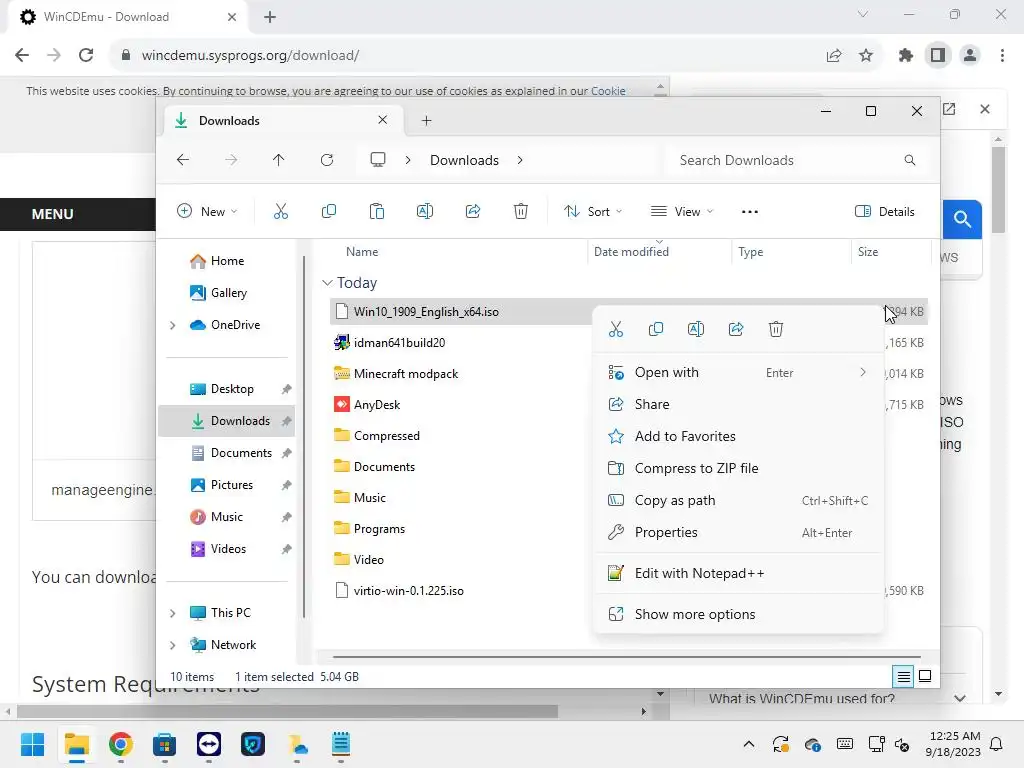Open the View dropdown
Screen dimensions: 1024x768
(x=682, y=212)
